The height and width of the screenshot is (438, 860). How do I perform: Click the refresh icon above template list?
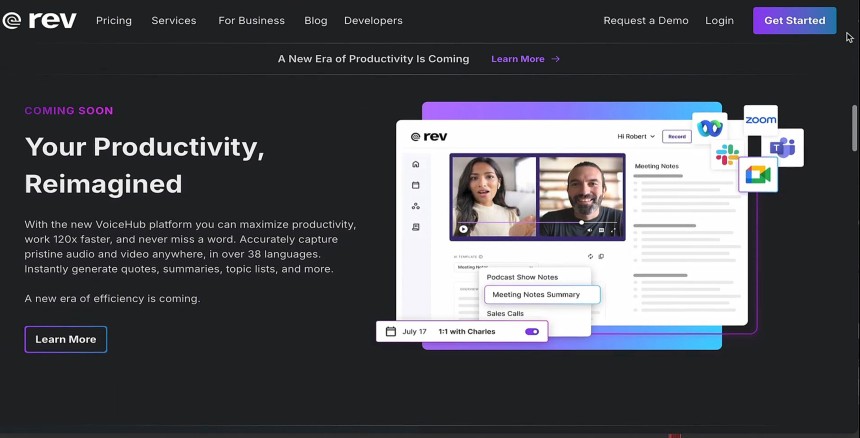pos(591,257)
